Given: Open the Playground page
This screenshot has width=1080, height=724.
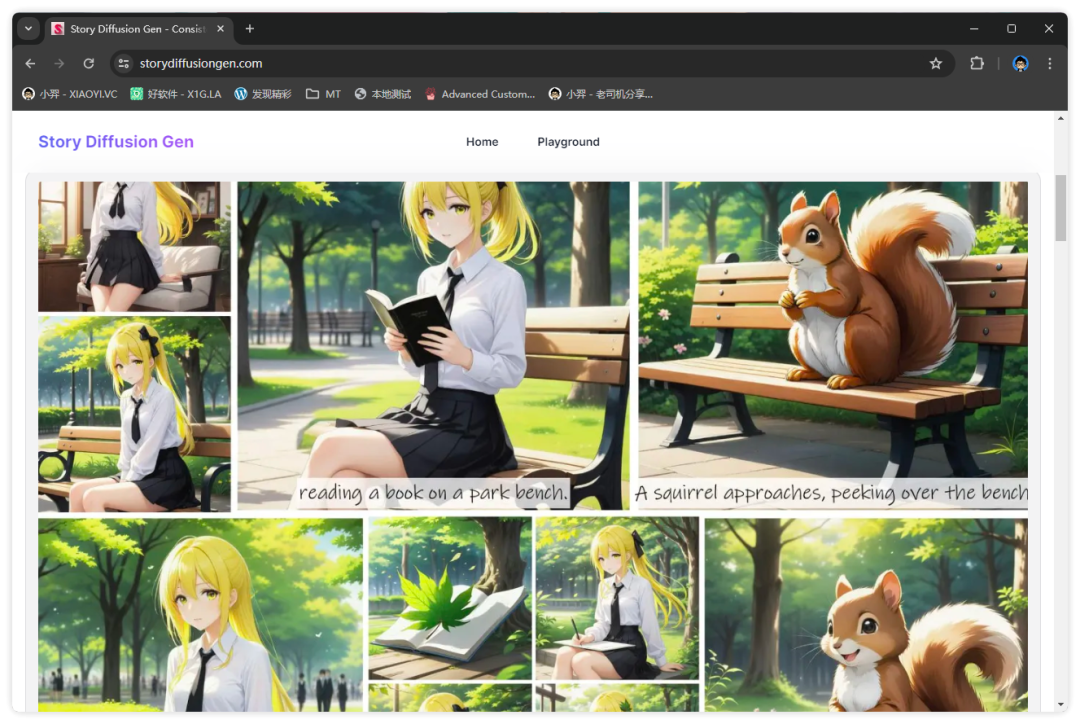Looking at the screenshot, I should pyautogui.click(x=568, y=142).
